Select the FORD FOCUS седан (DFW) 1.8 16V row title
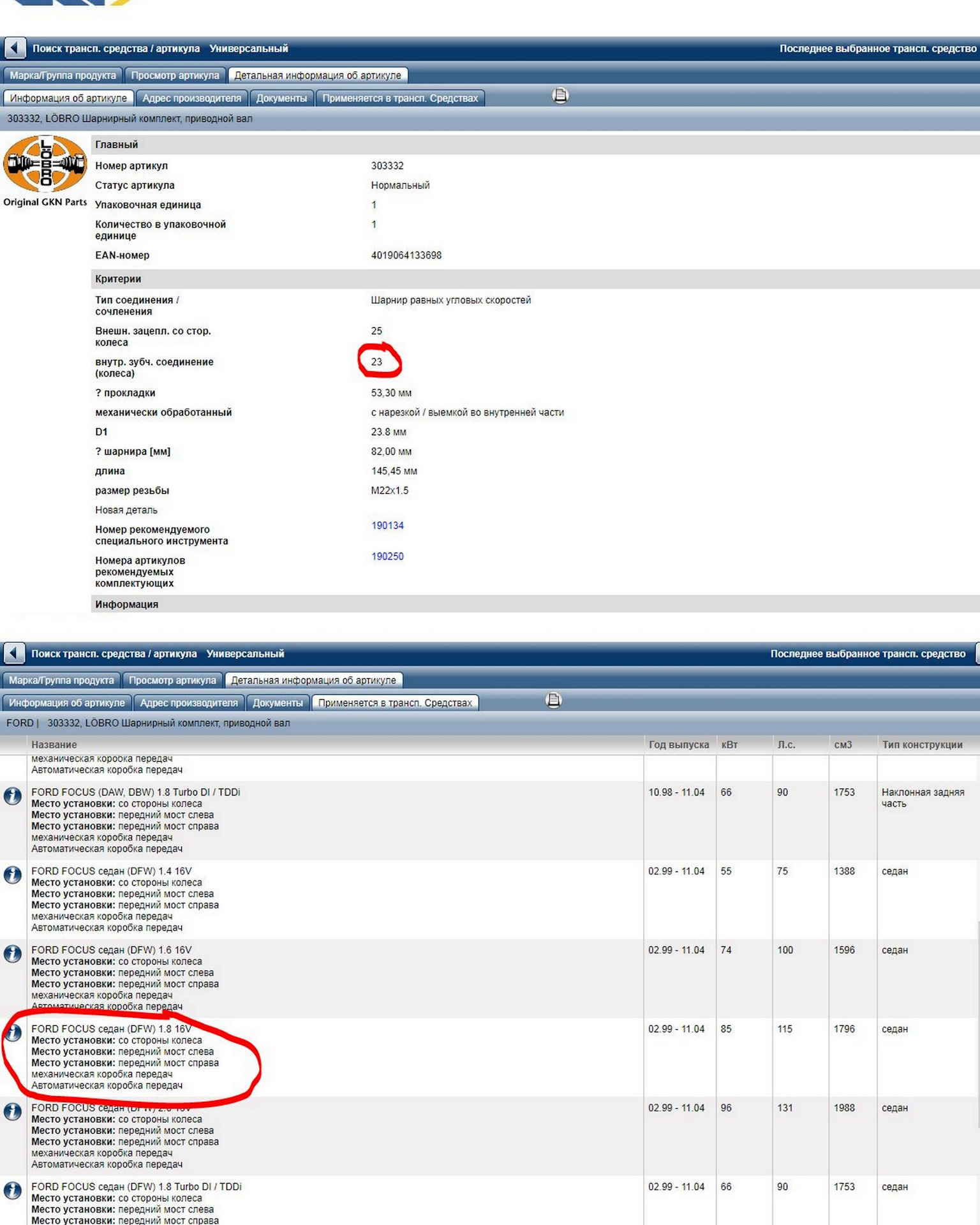Image resolution: width=980 pixels, height=1225 pixels. pyautogui.click(x=112, y=1029)
